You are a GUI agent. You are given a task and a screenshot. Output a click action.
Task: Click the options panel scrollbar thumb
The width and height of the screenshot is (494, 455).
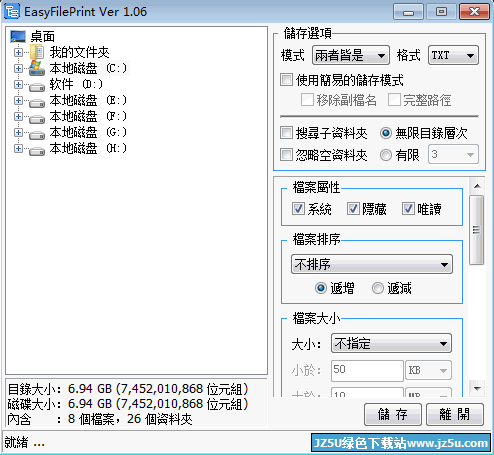[x=476, y=230]
